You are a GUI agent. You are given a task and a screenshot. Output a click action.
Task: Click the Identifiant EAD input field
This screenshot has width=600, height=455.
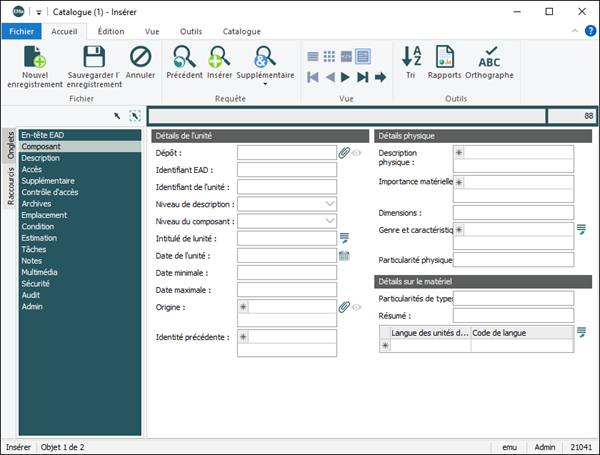pyautogui.click(x=286, y=170)
